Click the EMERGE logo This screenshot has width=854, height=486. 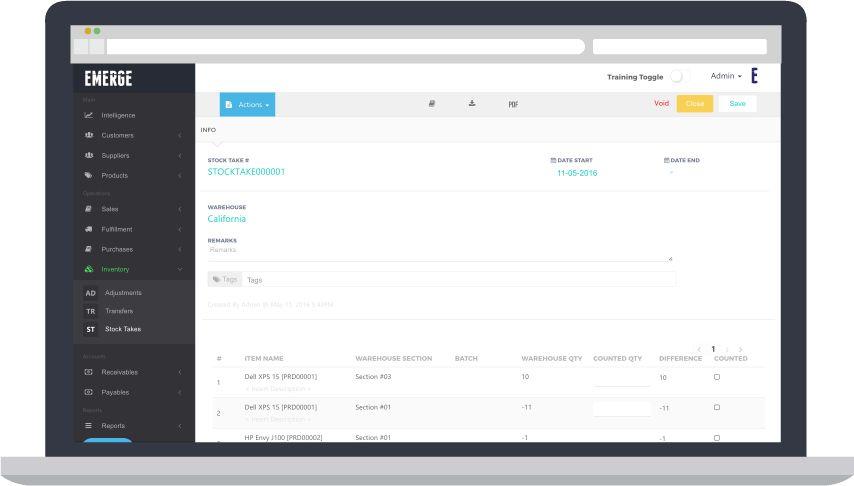(x=108, y=78)
